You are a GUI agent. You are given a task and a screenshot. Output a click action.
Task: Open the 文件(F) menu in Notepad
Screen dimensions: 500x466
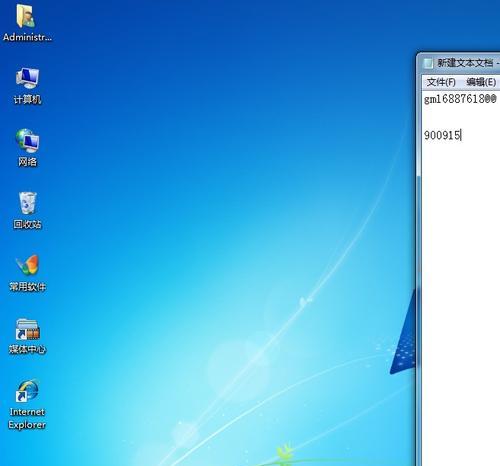pyautogui.click(x=441, y=82)
